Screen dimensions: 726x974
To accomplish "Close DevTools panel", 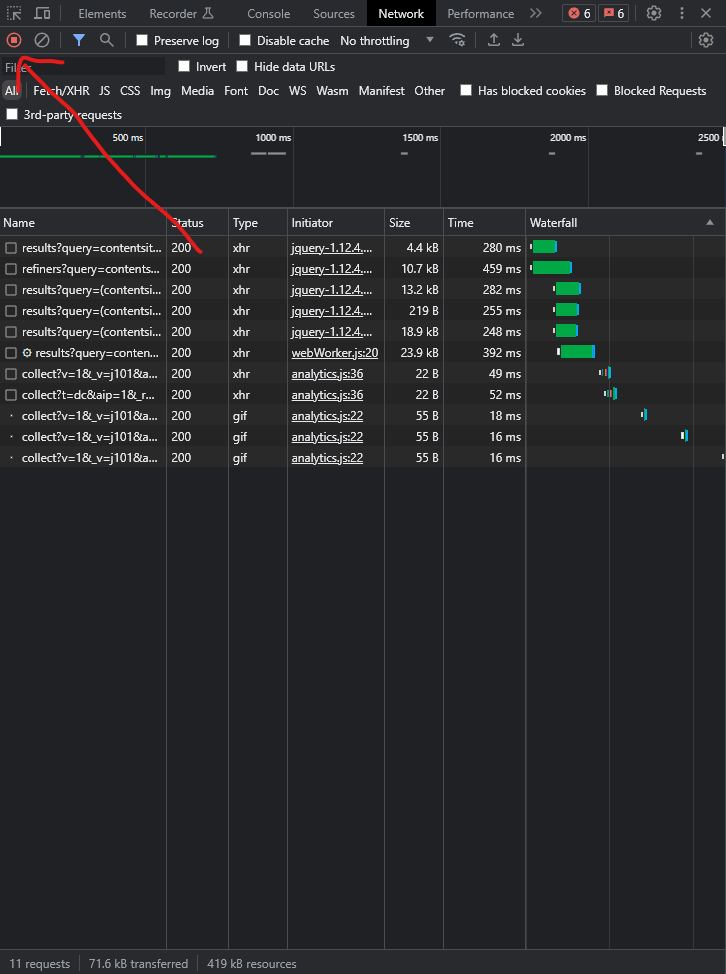I will [x=706, y=13].
